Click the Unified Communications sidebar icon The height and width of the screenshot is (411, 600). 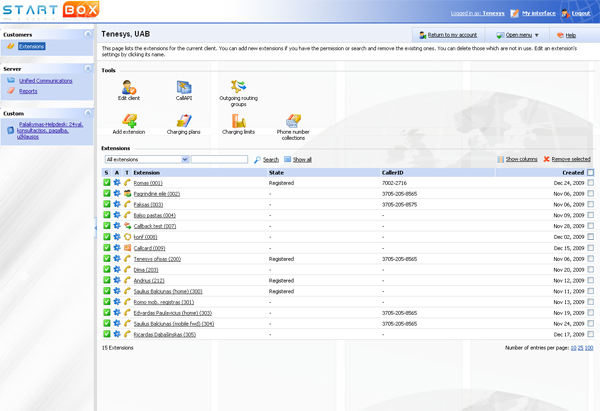[x=11, y=80]
